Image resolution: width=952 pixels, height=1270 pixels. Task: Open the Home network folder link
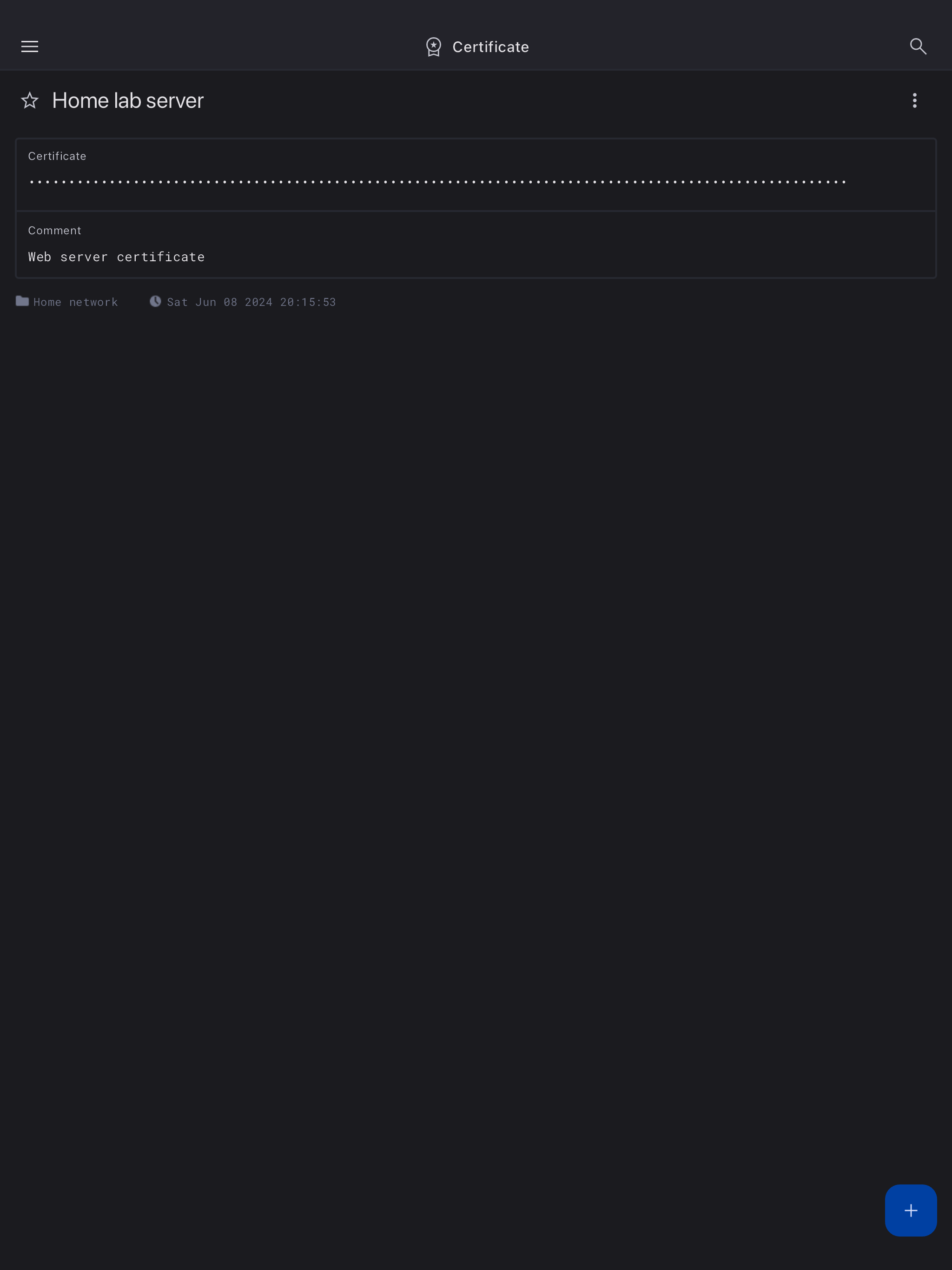click(x=75, y=302)
